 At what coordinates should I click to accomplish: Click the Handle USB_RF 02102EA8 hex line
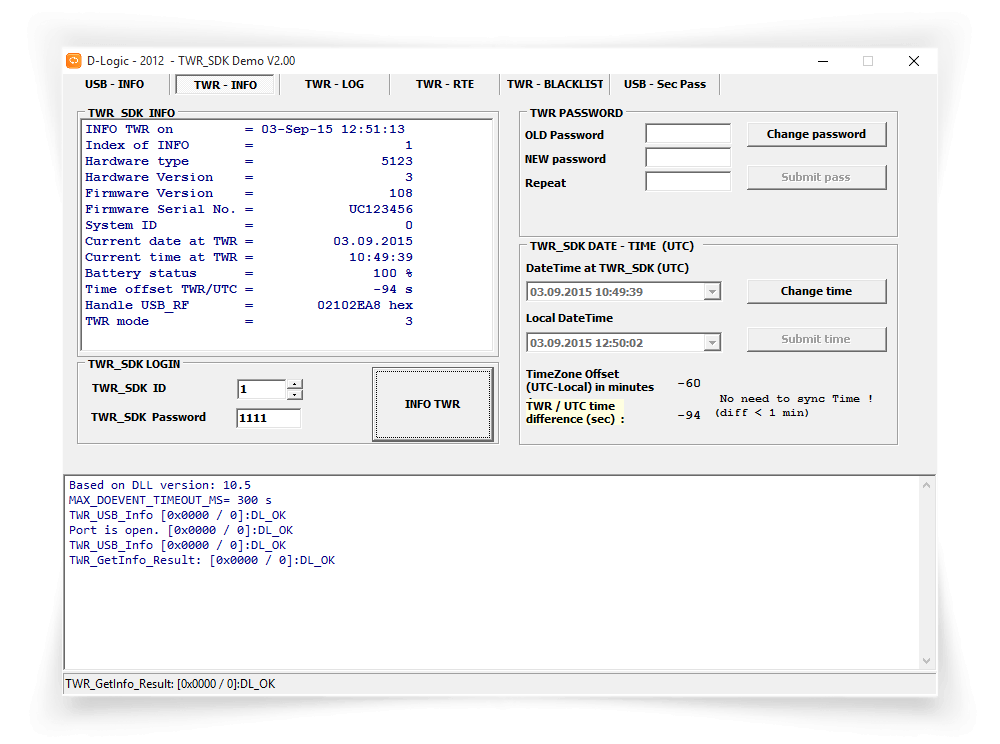click(x=249, y=305)
